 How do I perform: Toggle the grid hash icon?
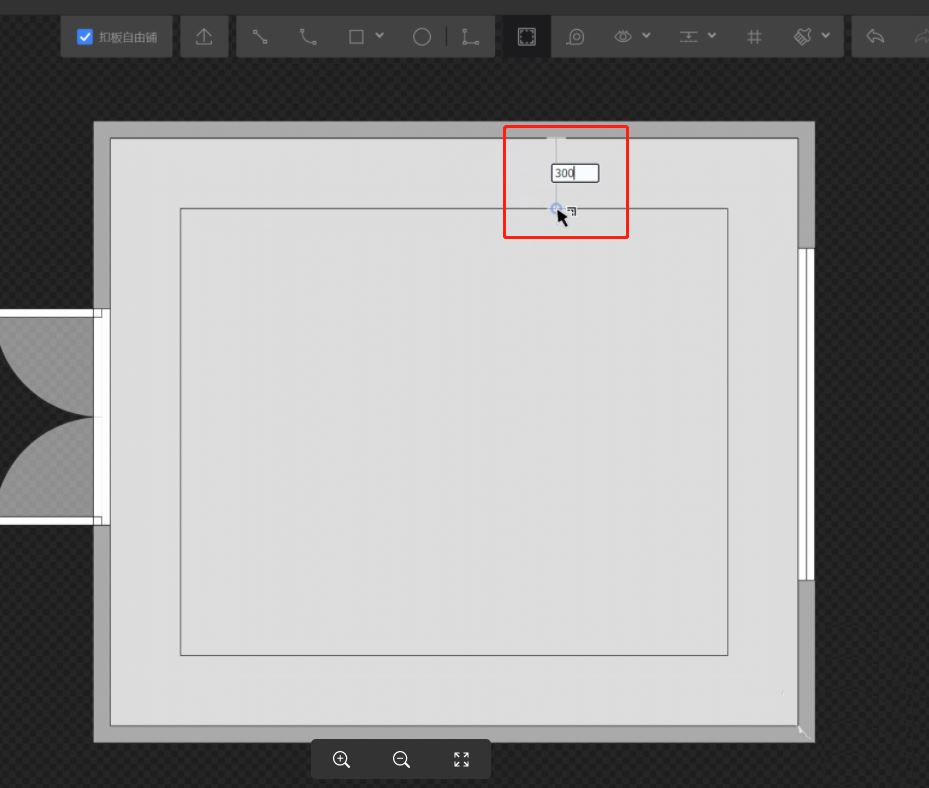[x=755, y=37]
